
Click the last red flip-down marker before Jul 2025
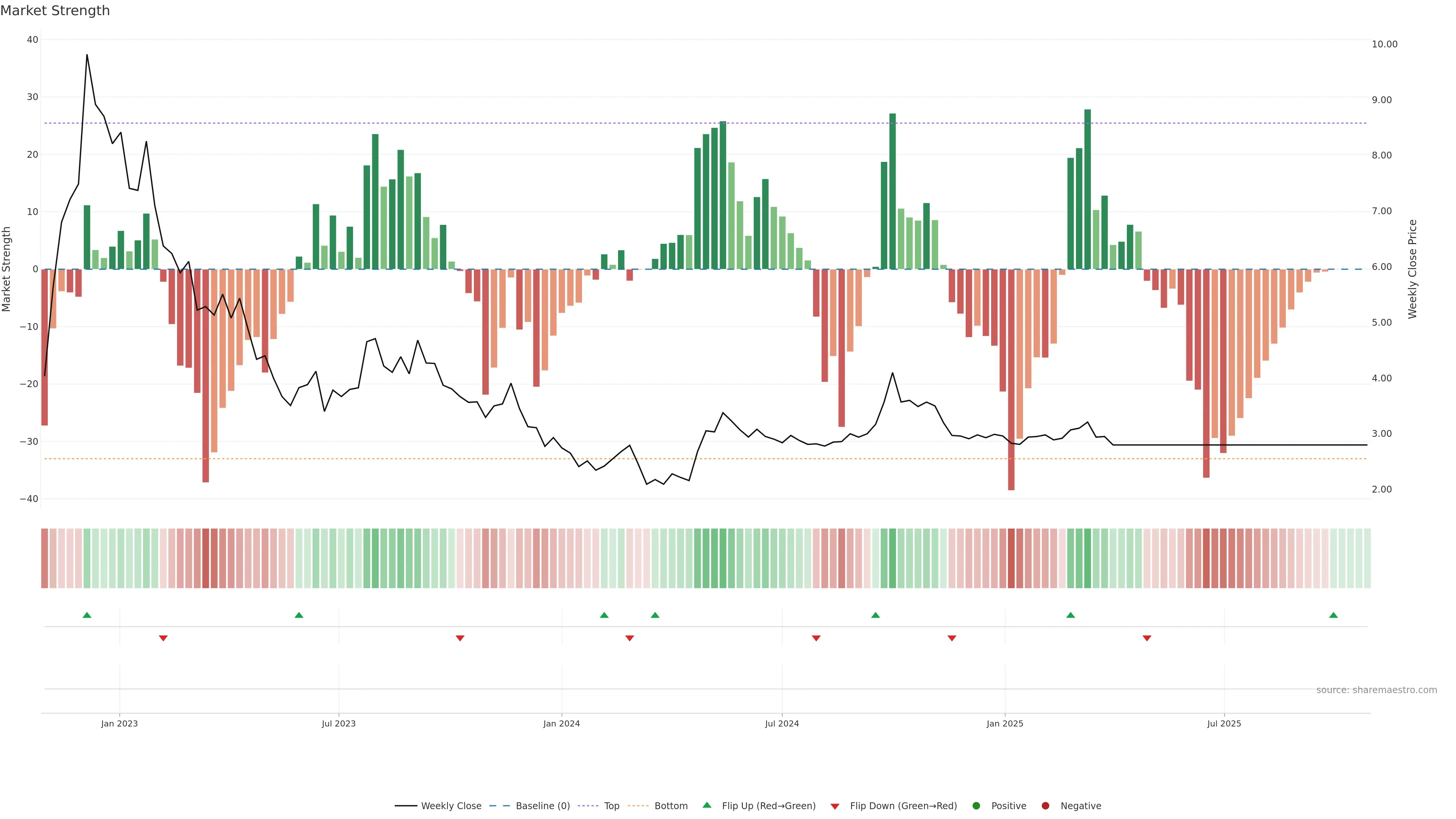click(x=1147, y=638)
